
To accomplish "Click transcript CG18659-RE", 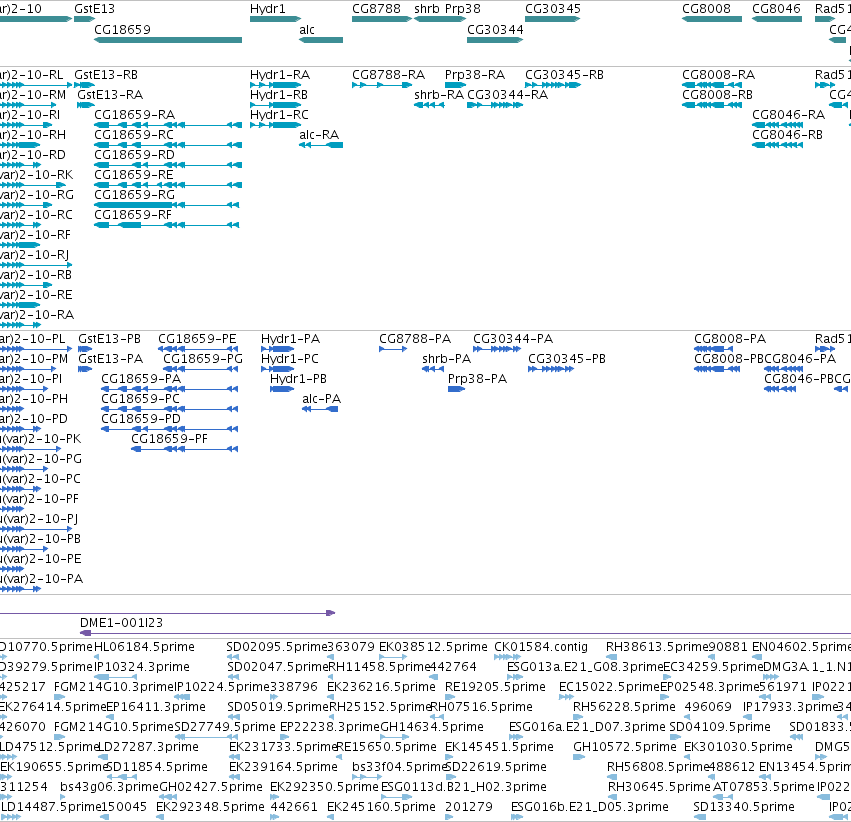I will [134, 175].
